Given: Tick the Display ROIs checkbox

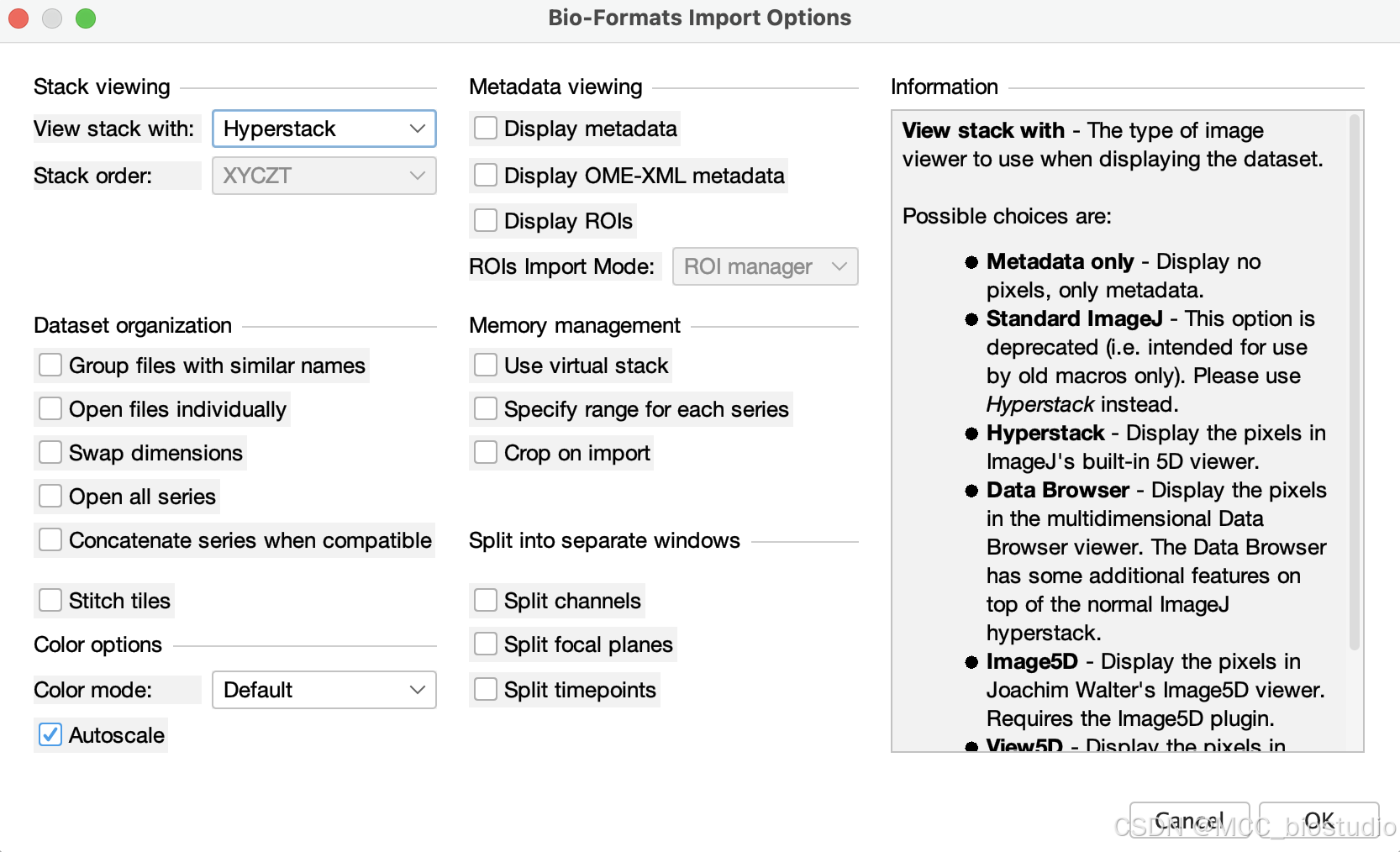Looking at the screenshot, I should [486, 221].
